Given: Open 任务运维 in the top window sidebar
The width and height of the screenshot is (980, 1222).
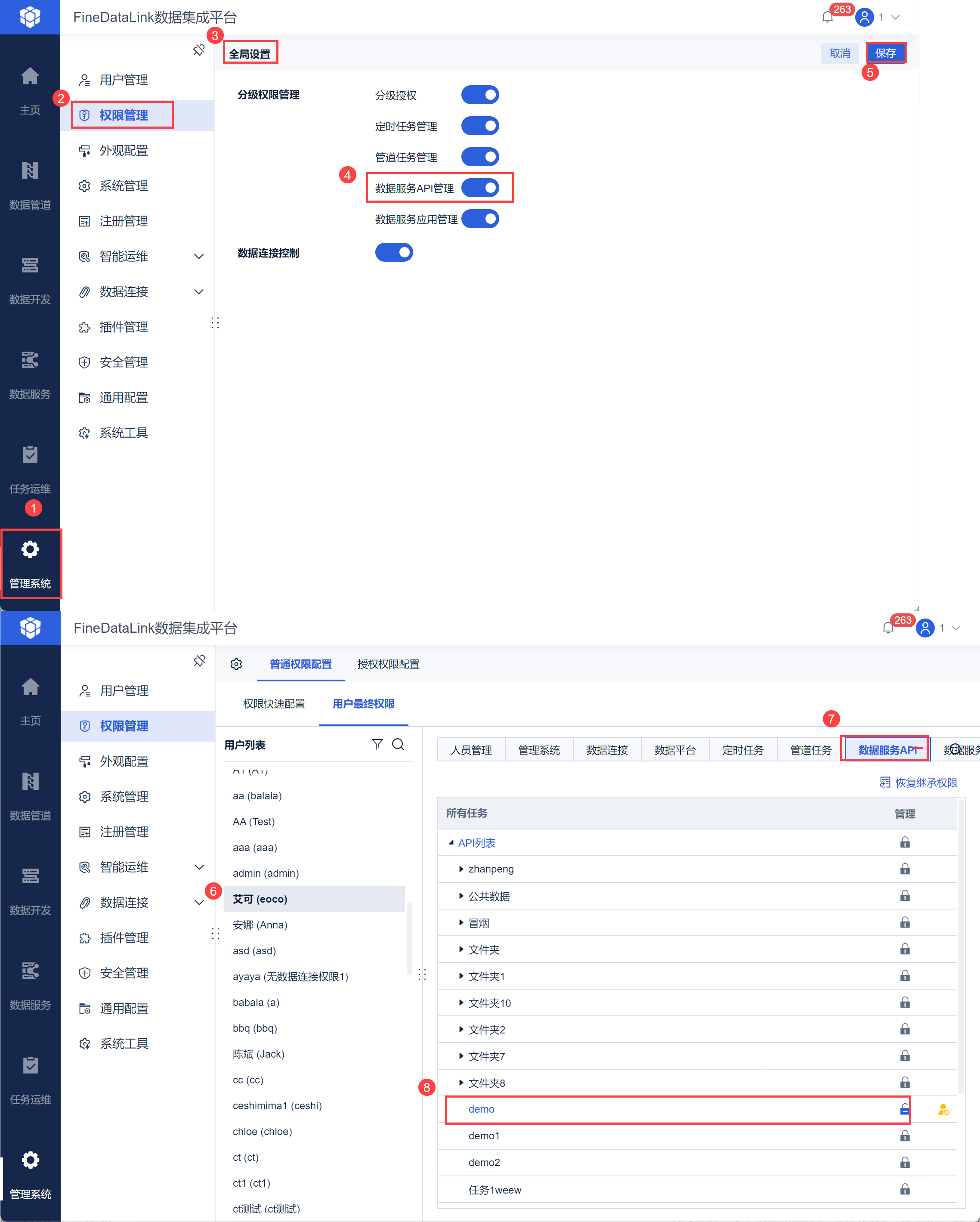Looking at the screenshot, I should pyautogui.click(x=30, y=469).
